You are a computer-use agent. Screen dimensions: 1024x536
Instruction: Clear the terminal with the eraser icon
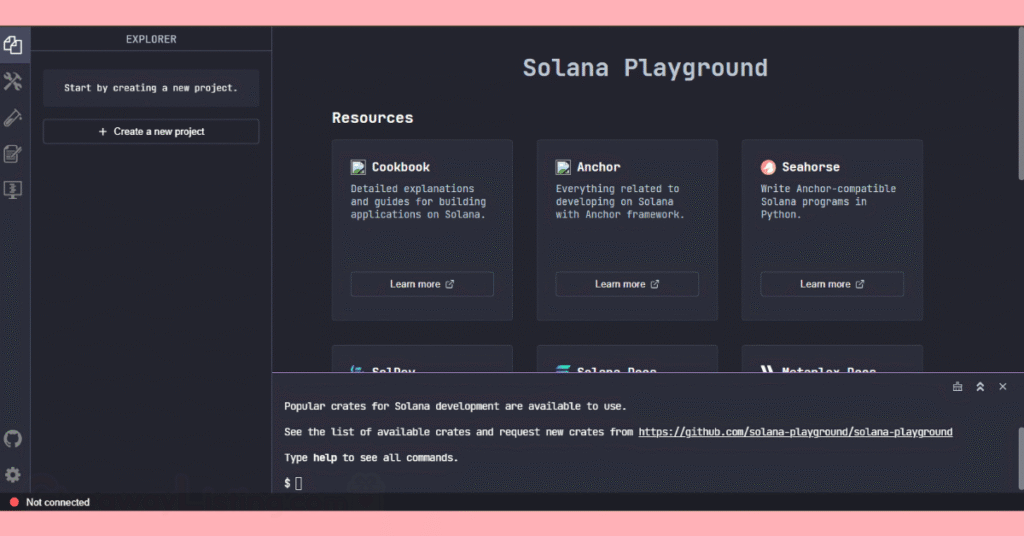pos(957,386)
